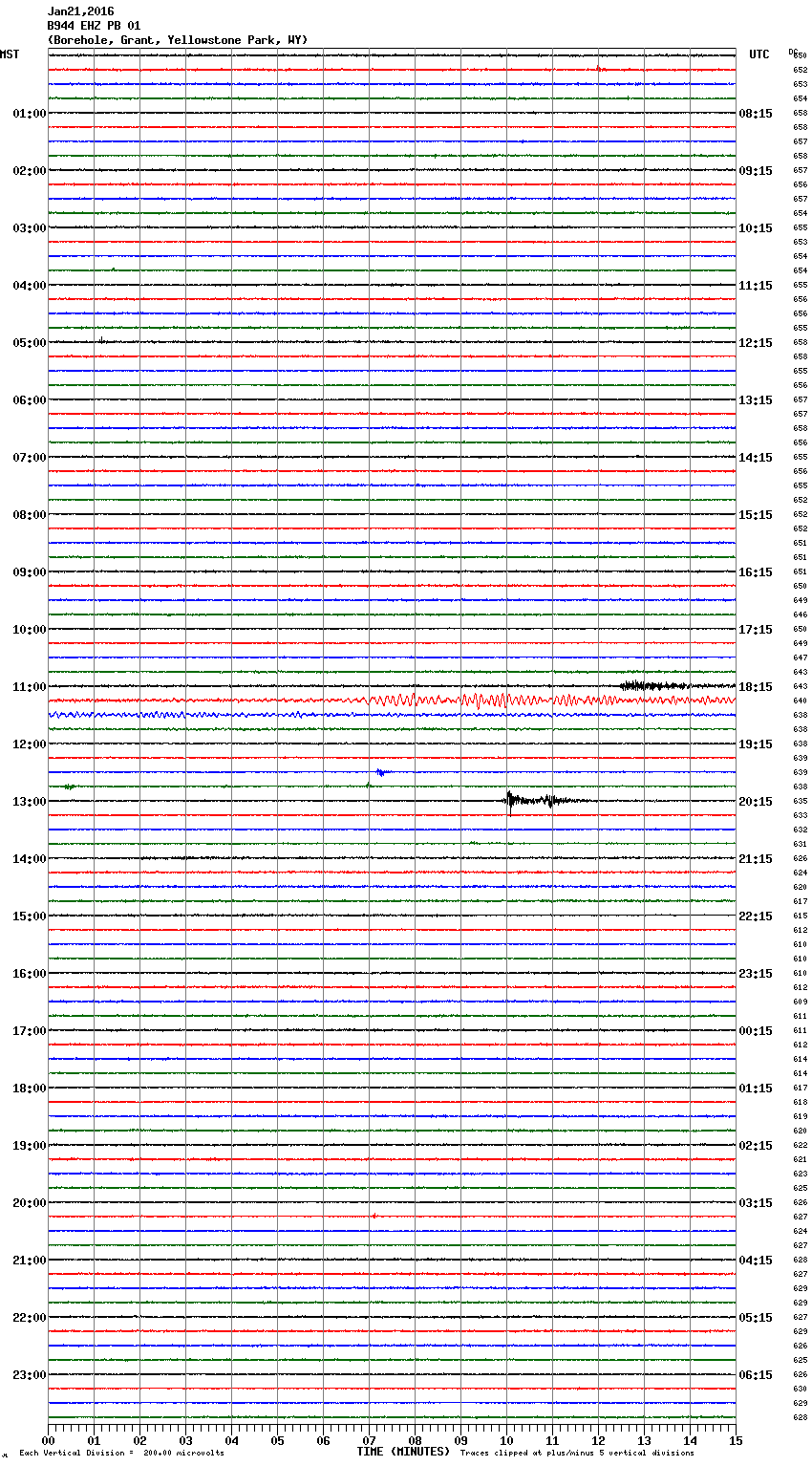
Task: Click the small red blip below the 20:00 trace
Action: click(x=374, y=1216)
